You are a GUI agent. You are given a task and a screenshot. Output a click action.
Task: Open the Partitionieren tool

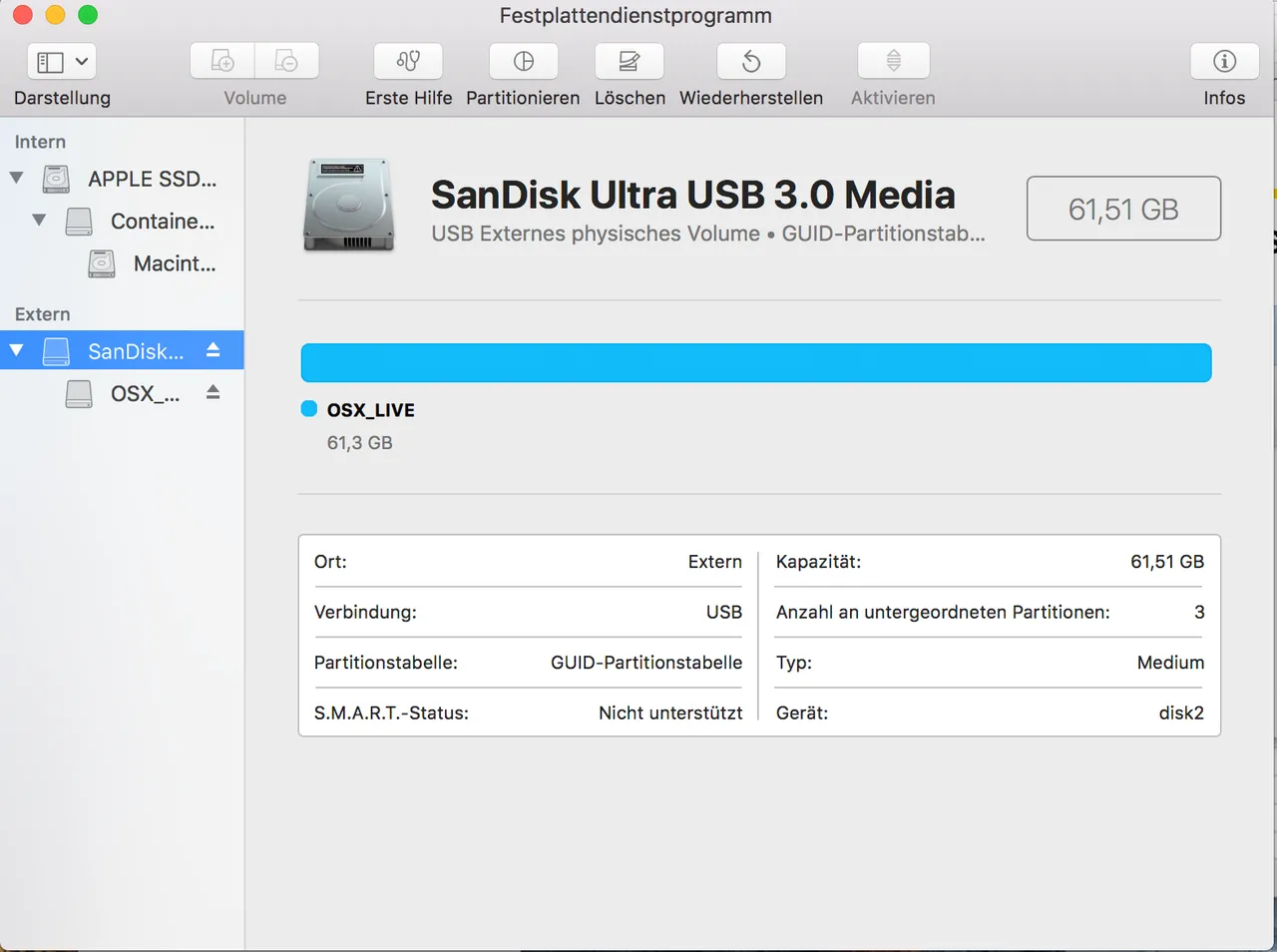coord(523,62)
